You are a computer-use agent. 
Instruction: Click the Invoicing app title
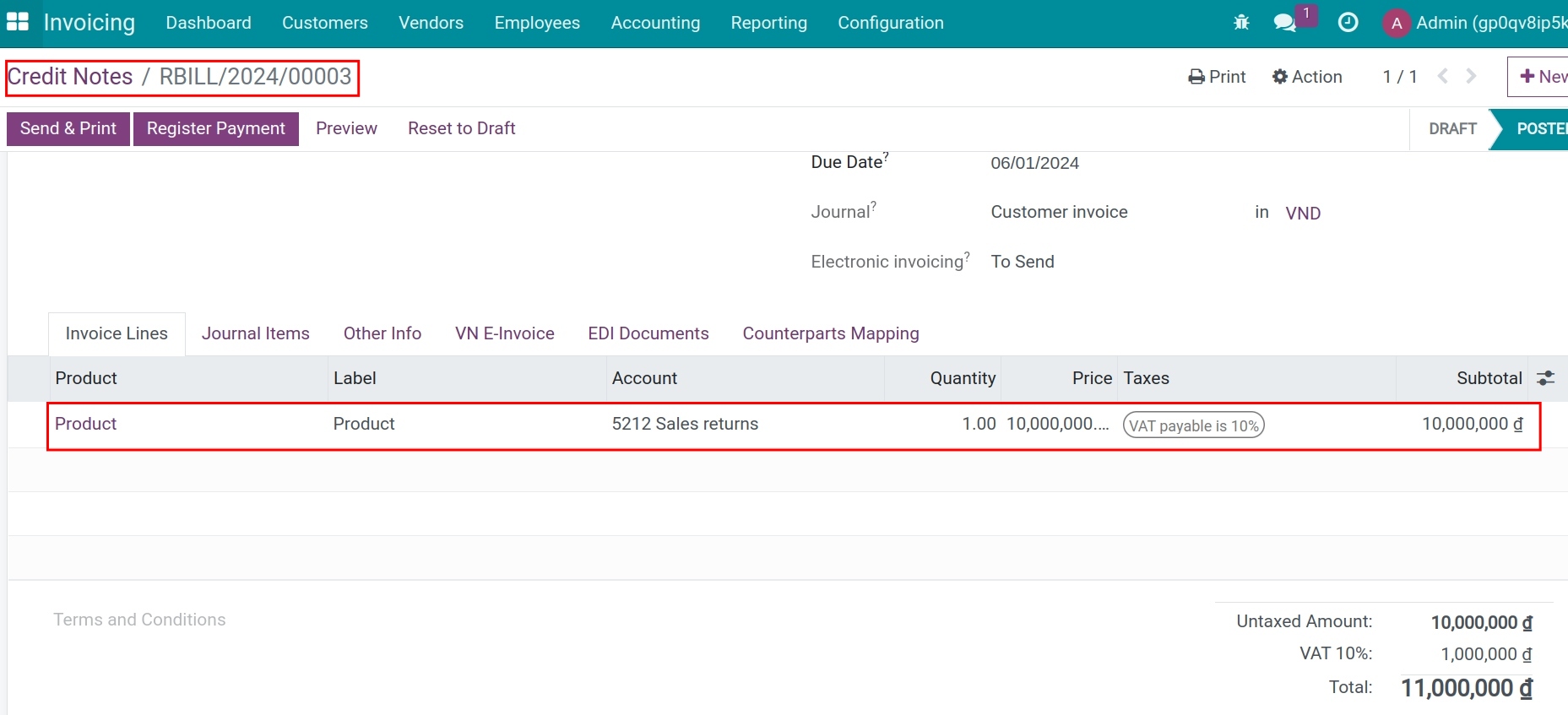click(90, 23)
